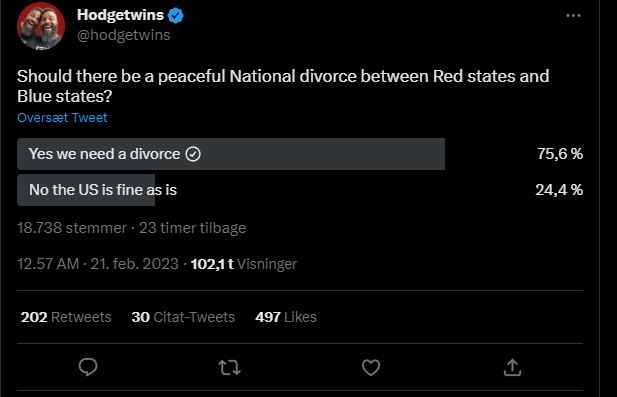View the 202 Retweets list

[66, 317]
